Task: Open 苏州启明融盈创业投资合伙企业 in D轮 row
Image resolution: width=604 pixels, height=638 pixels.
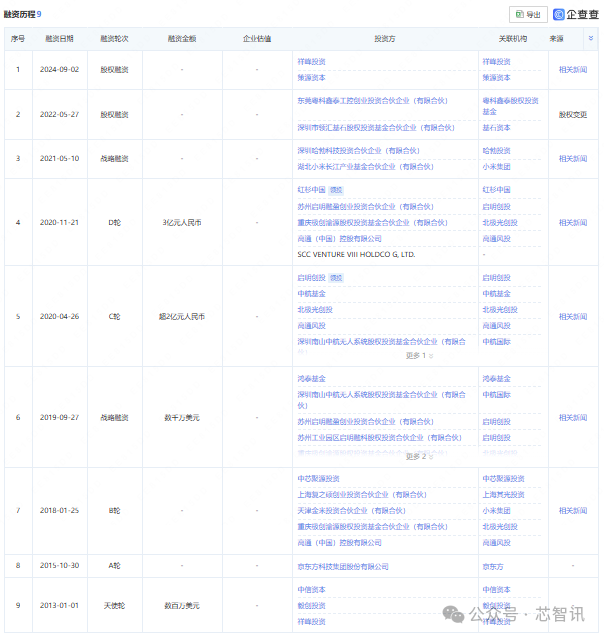Action: coord(365,207)
